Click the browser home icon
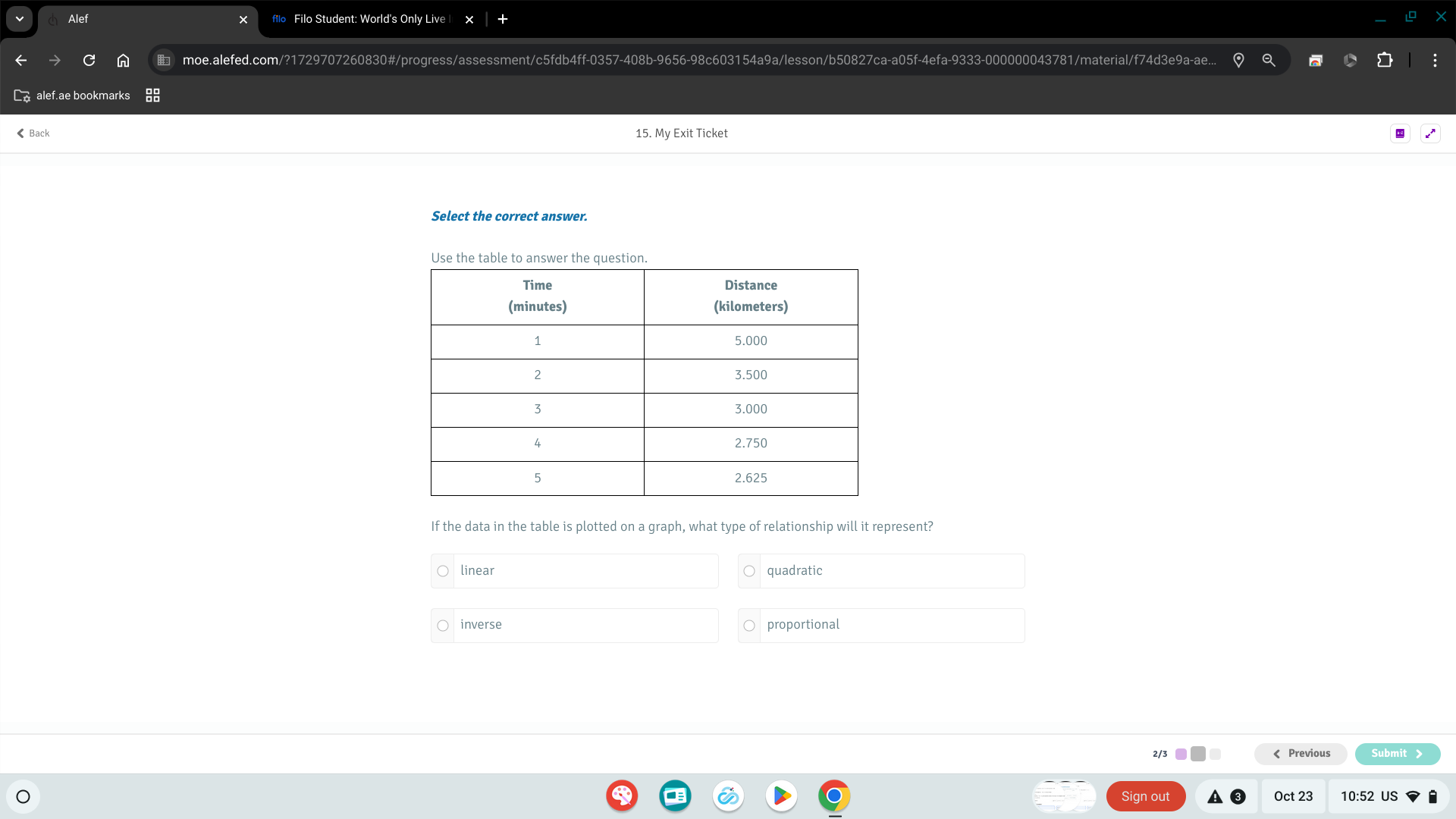 123,60
